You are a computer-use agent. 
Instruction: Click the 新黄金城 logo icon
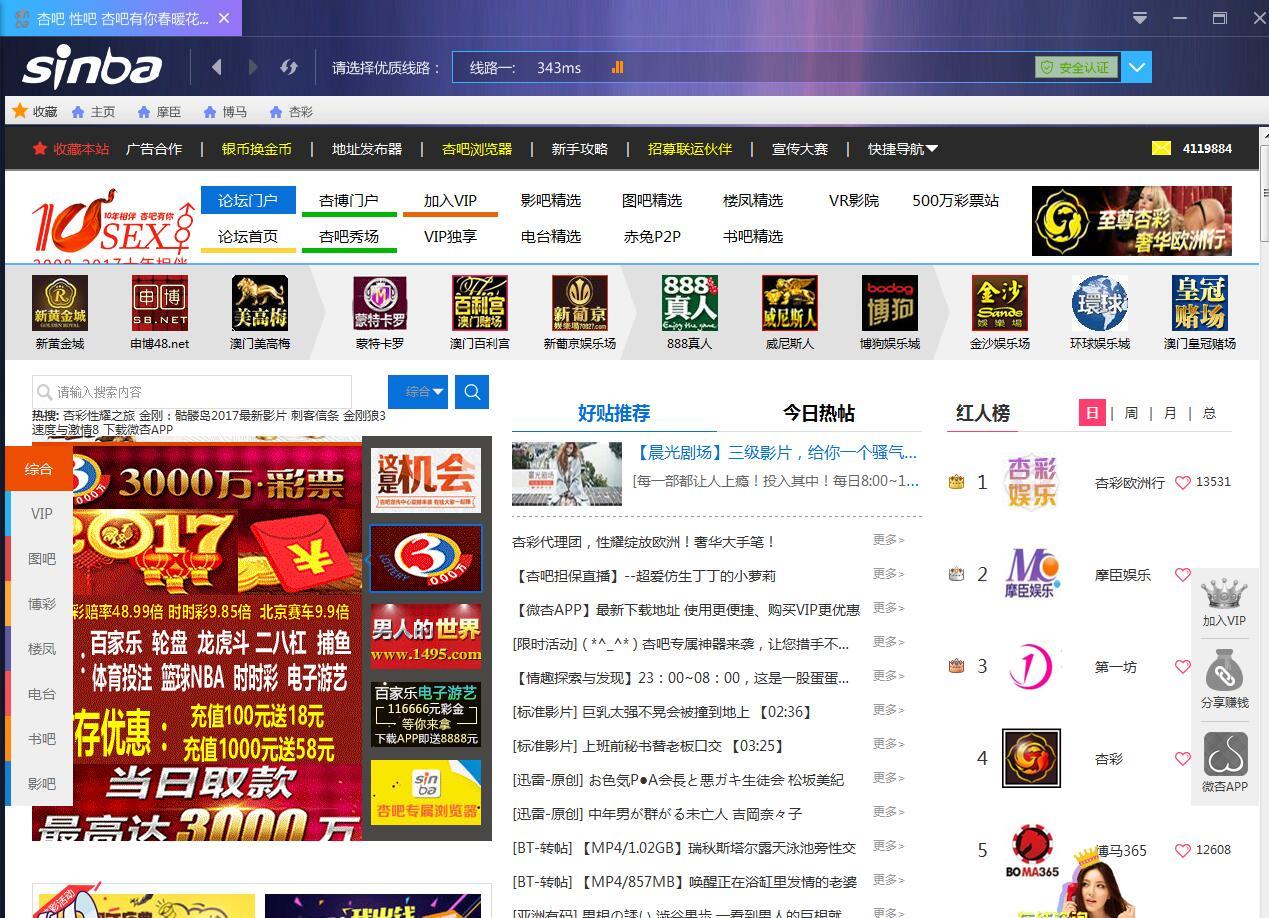60,303
